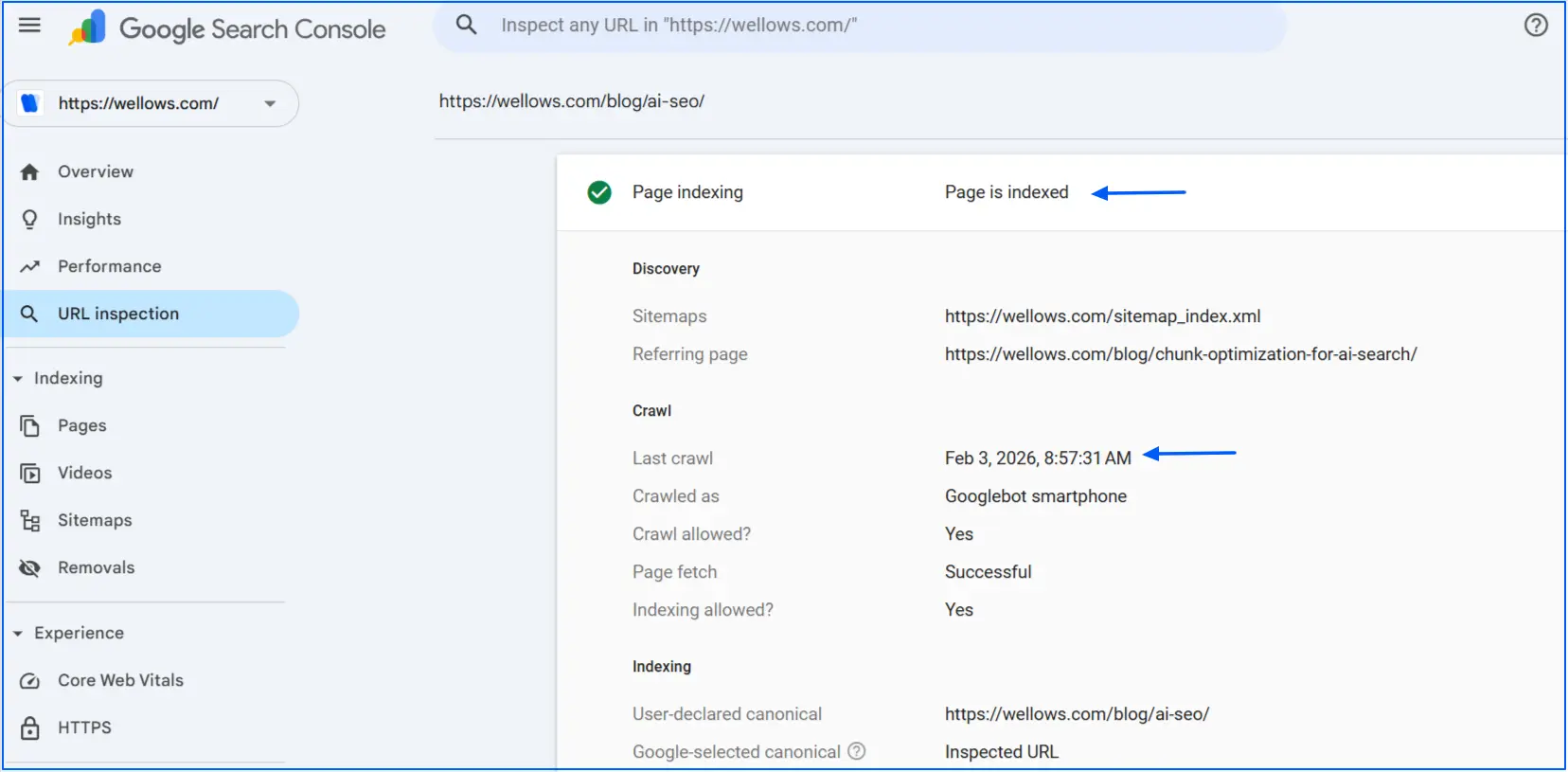The height and width of the screenshot is (772, 1568).
Task: Click the Google Search Console logo
Action: coord(227,28)
